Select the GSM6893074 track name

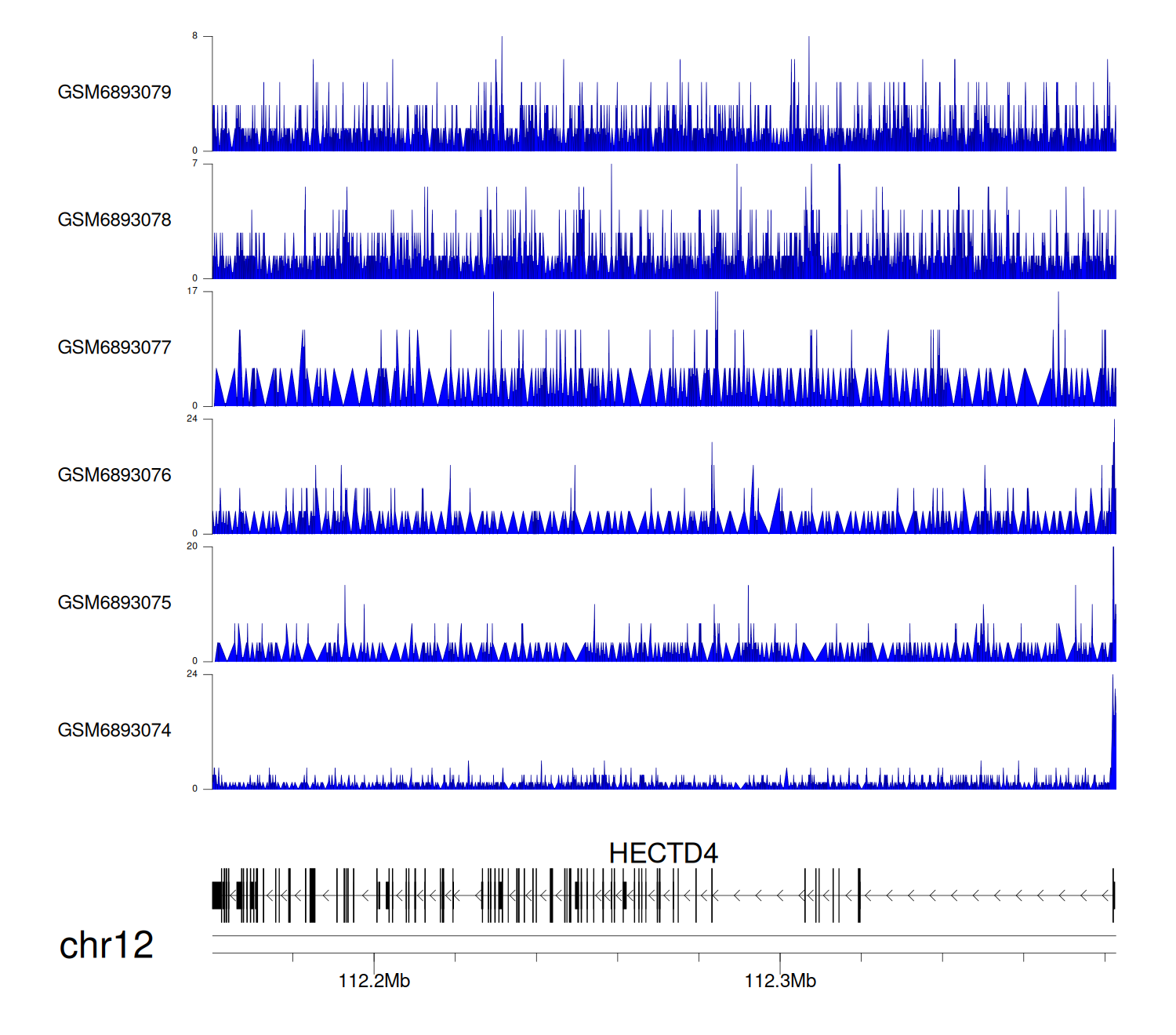(114, 731)
